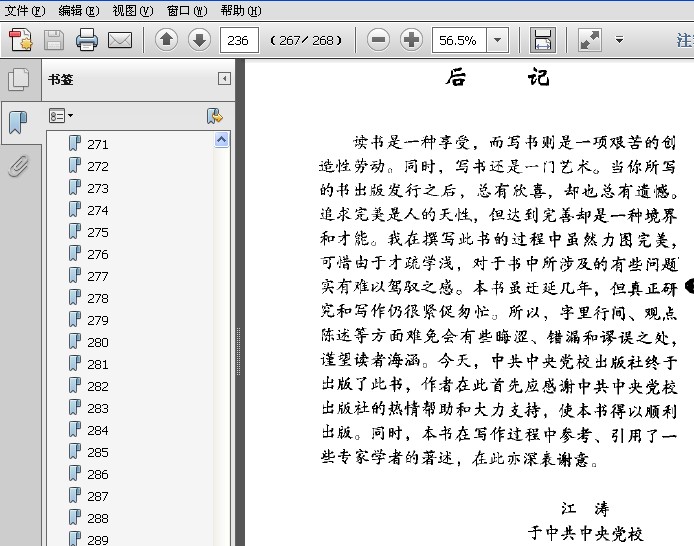Image resolution: width=694 pixels, height=546 pixels.
Task: Click the zoom percentage field 56.5%
Action: 459,40
